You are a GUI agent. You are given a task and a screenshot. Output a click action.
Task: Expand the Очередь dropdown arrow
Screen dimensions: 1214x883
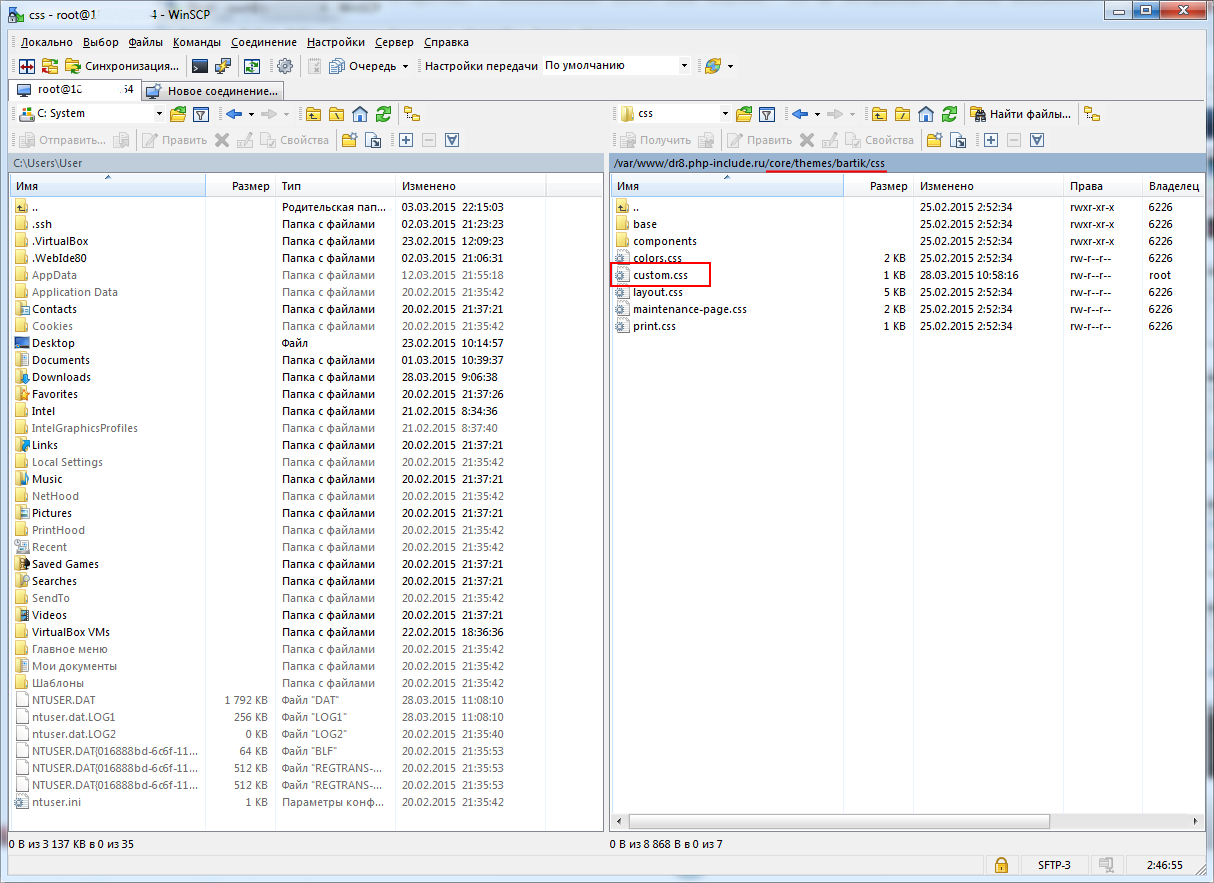point(405,66)
